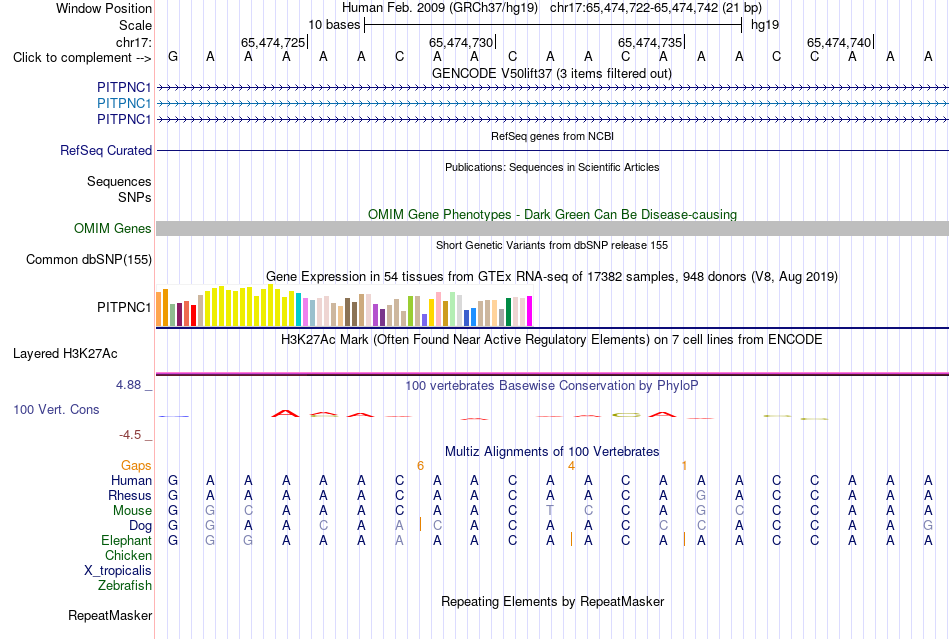Select the Chicken alignment row label
950x639 pixels.
(x=128, y=555)
